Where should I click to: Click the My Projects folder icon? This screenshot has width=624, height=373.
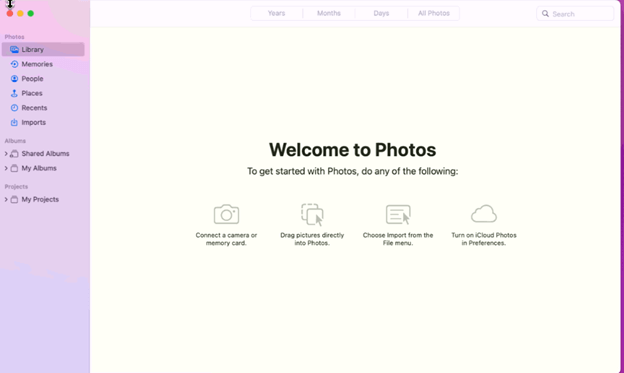coord(14,199)
